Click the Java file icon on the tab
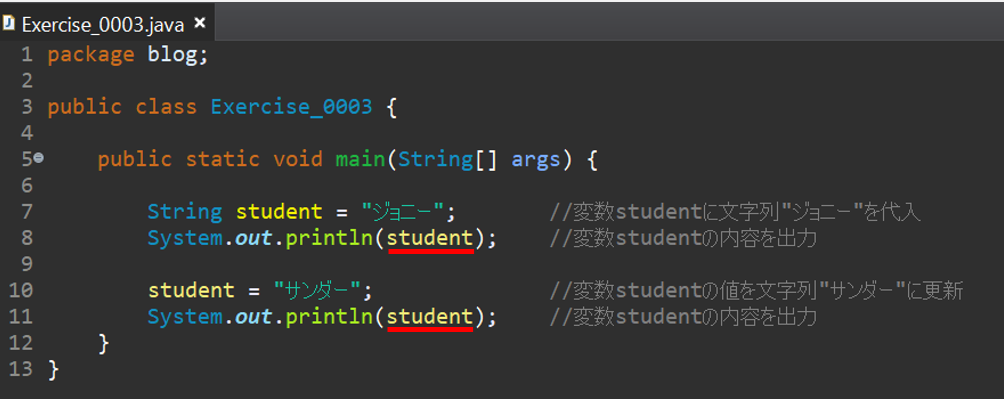Viewport: 1004px width, 399px height. [8, 24]
